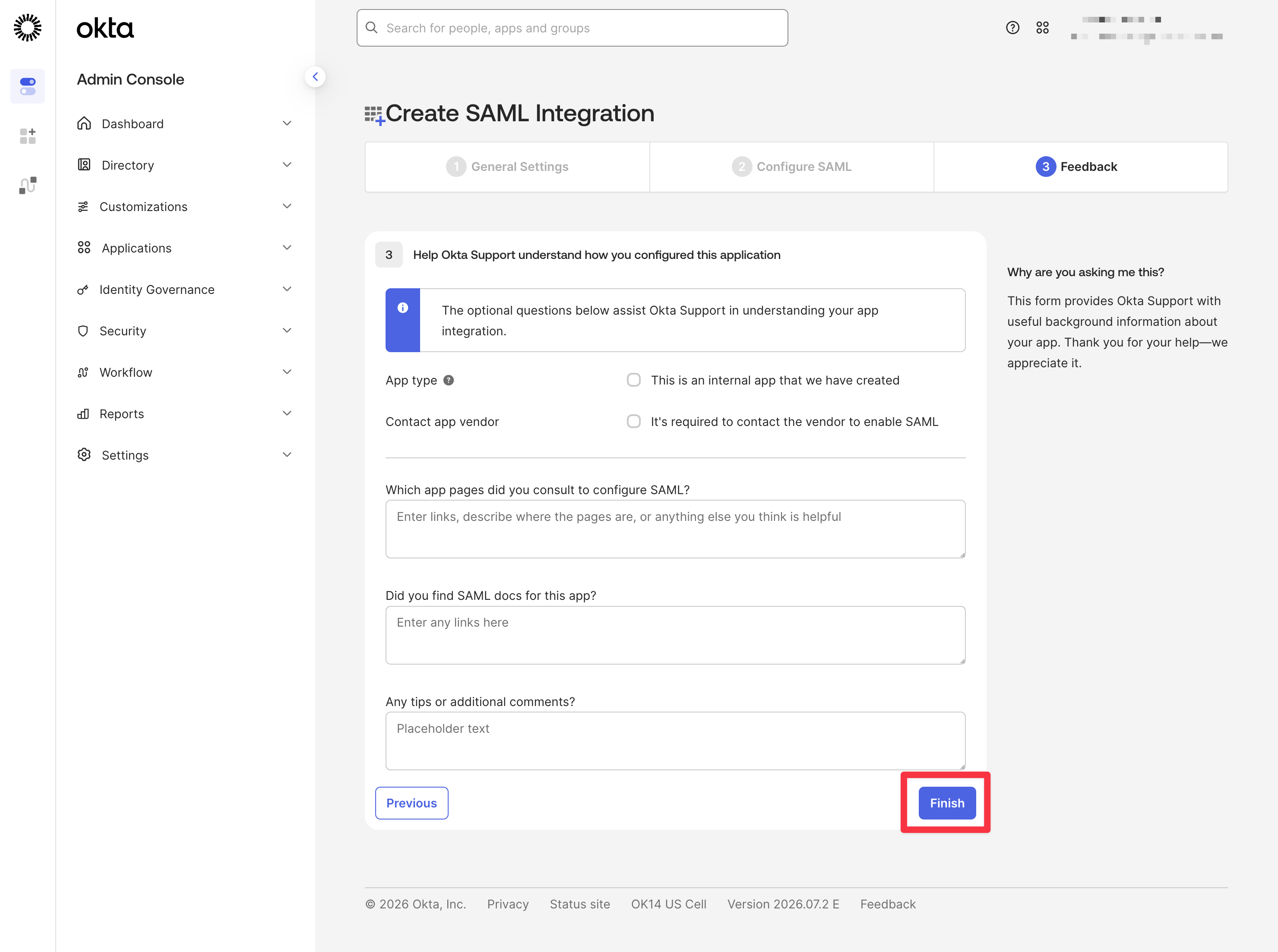
Task: Open the add apps grid-plus icon in left rail
Action: [28, 136]
